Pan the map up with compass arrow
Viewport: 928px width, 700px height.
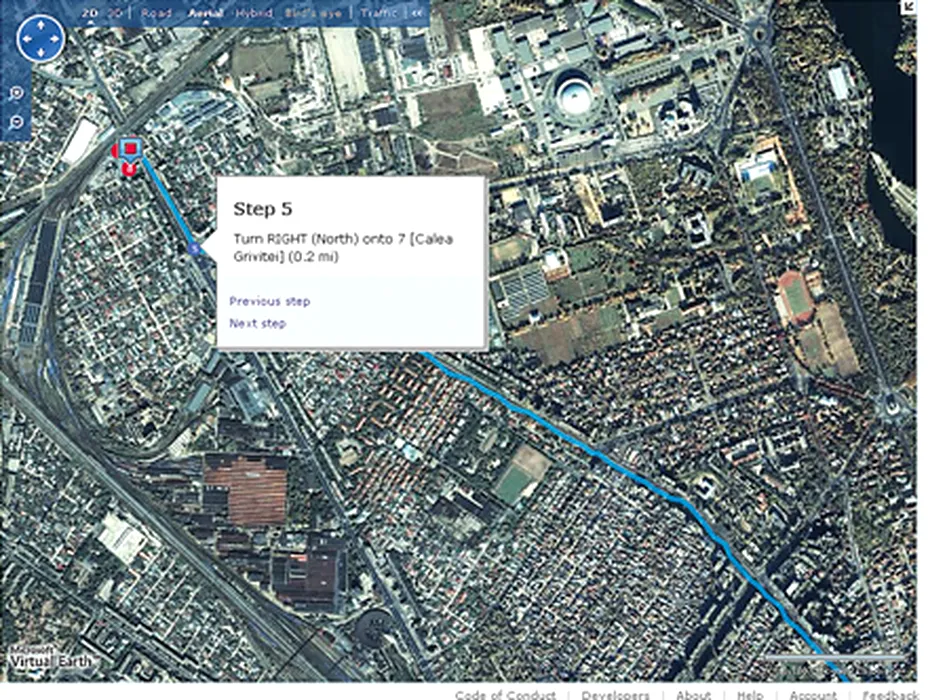(x=41, y=25)
